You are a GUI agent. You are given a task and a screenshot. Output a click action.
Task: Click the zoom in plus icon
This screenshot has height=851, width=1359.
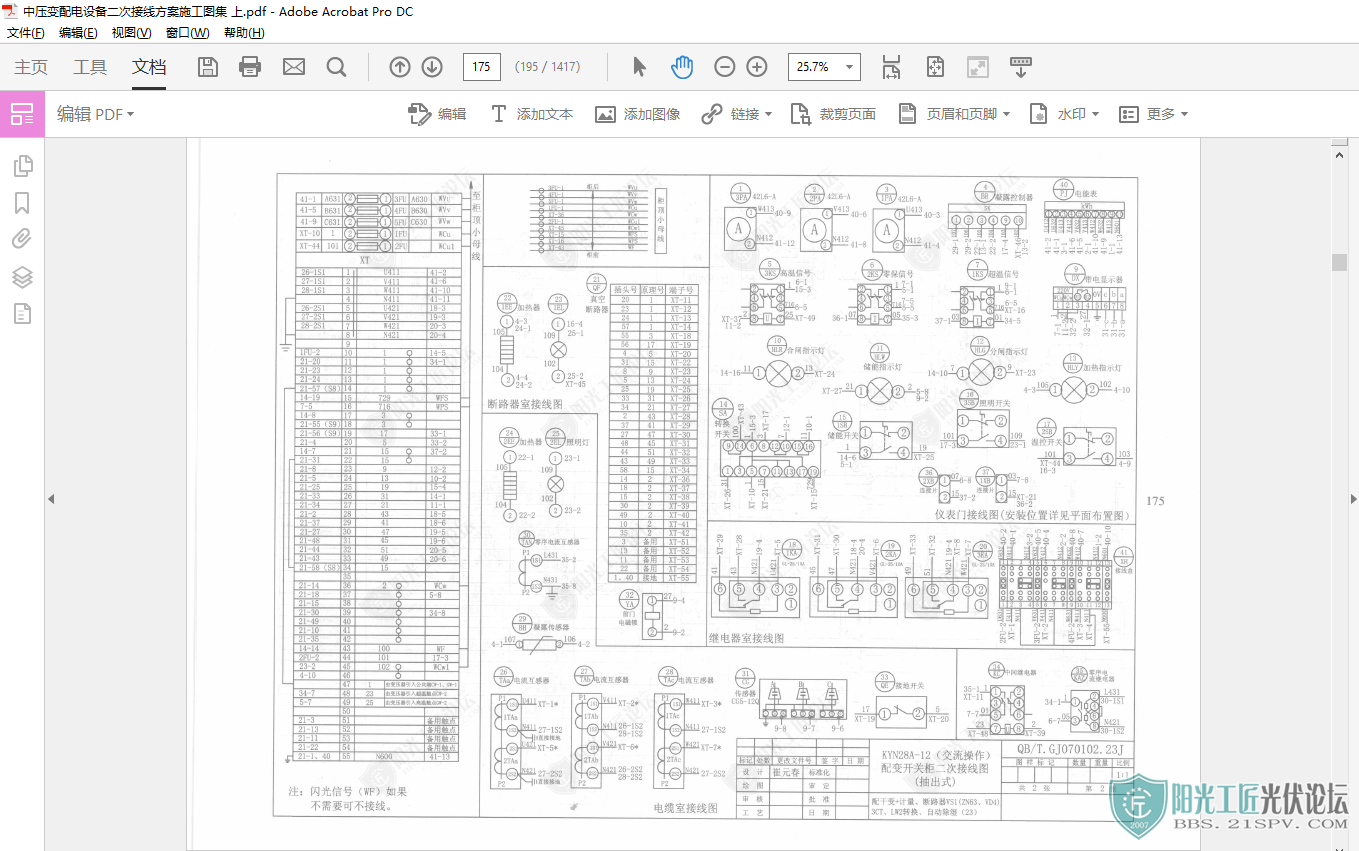coord(757,67)
